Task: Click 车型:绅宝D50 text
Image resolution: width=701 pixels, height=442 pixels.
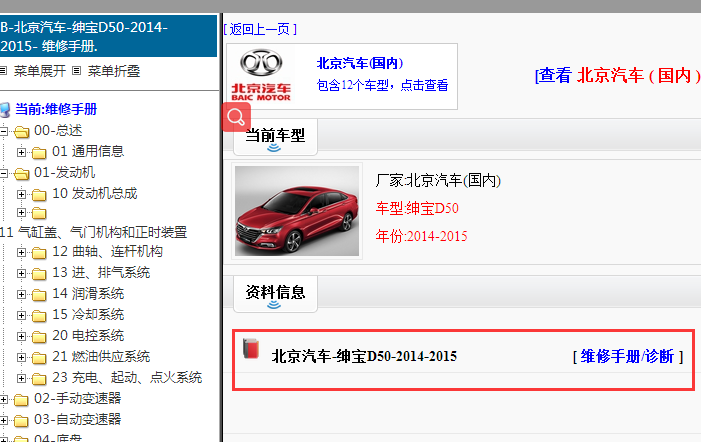Action: [417, 208]
